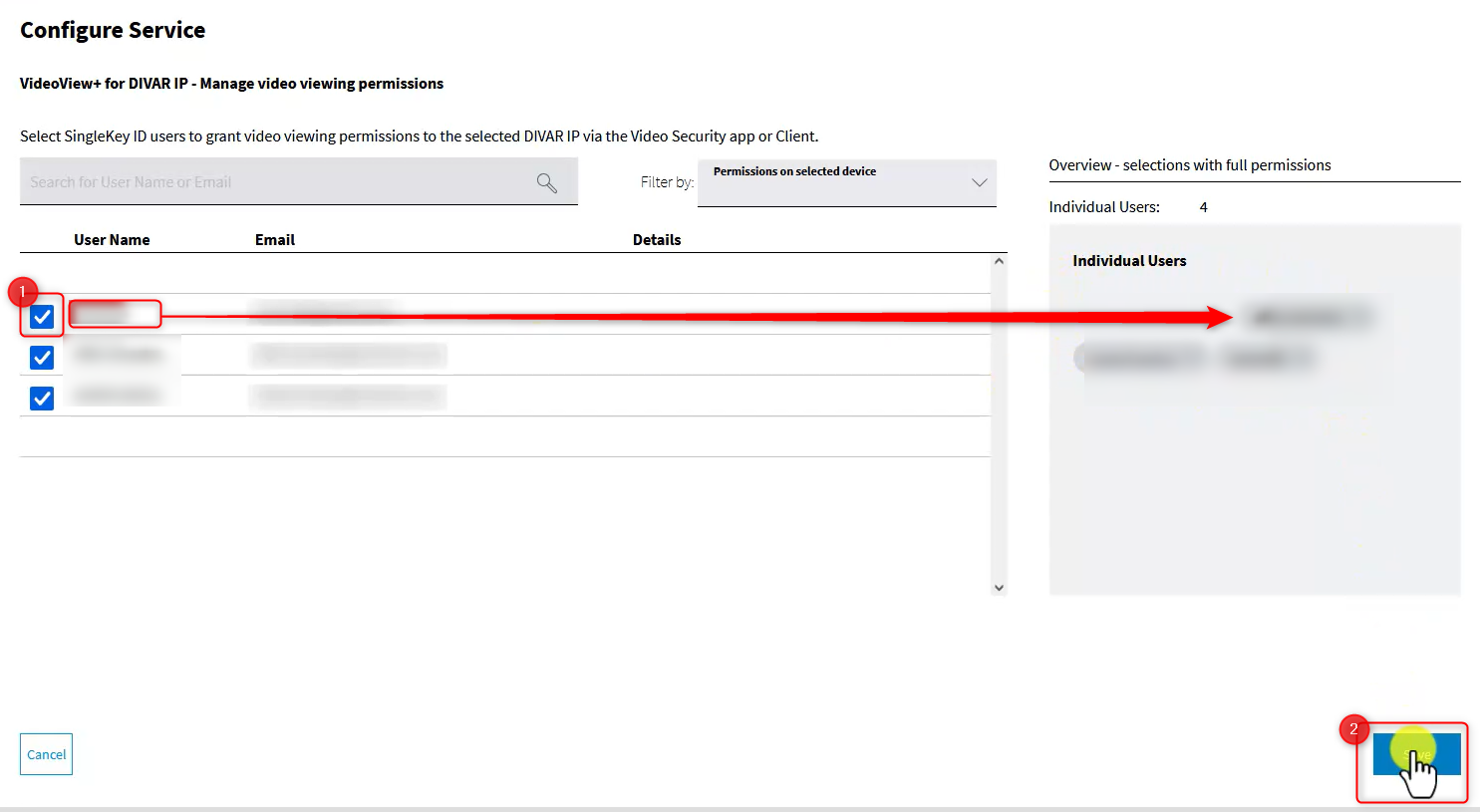Sort by the User Name column header

(x=112, y=240)
